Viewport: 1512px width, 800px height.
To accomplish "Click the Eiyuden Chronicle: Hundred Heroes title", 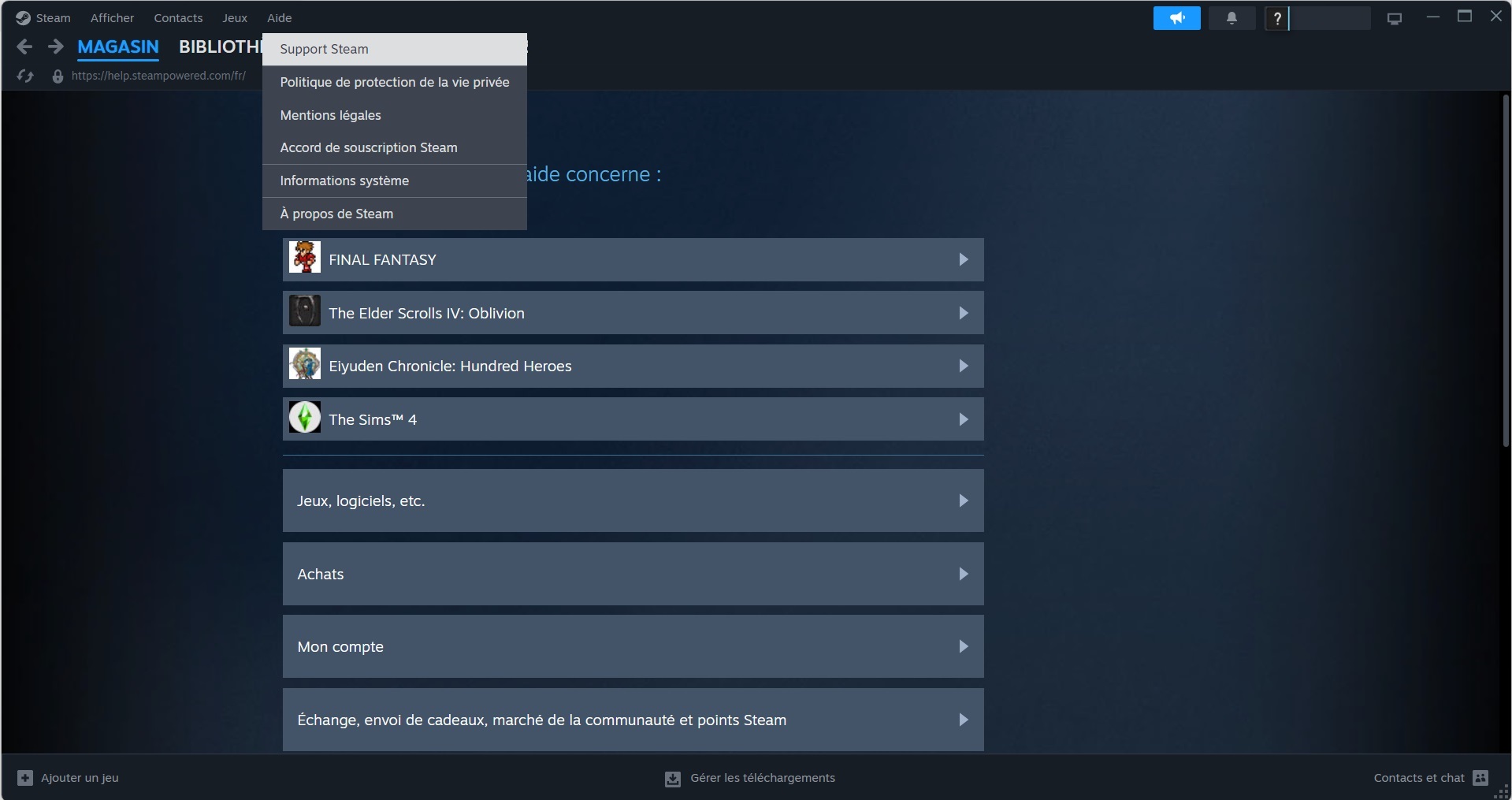I will click(450, 366).
